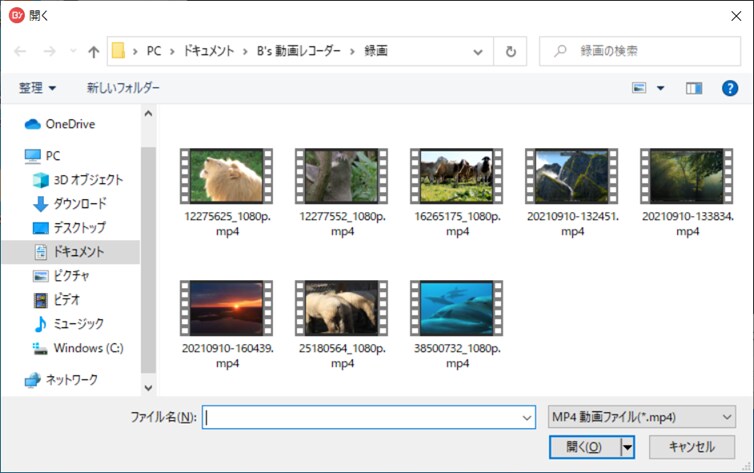
Task: Click the change view layout icon
Action: 640,88
